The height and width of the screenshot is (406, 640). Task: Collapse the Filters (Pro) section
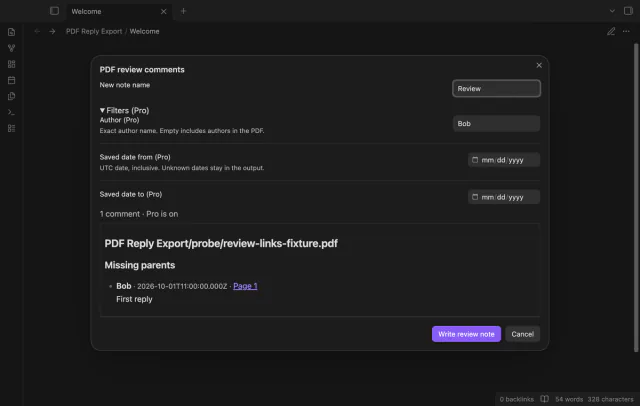coord(124,111)
